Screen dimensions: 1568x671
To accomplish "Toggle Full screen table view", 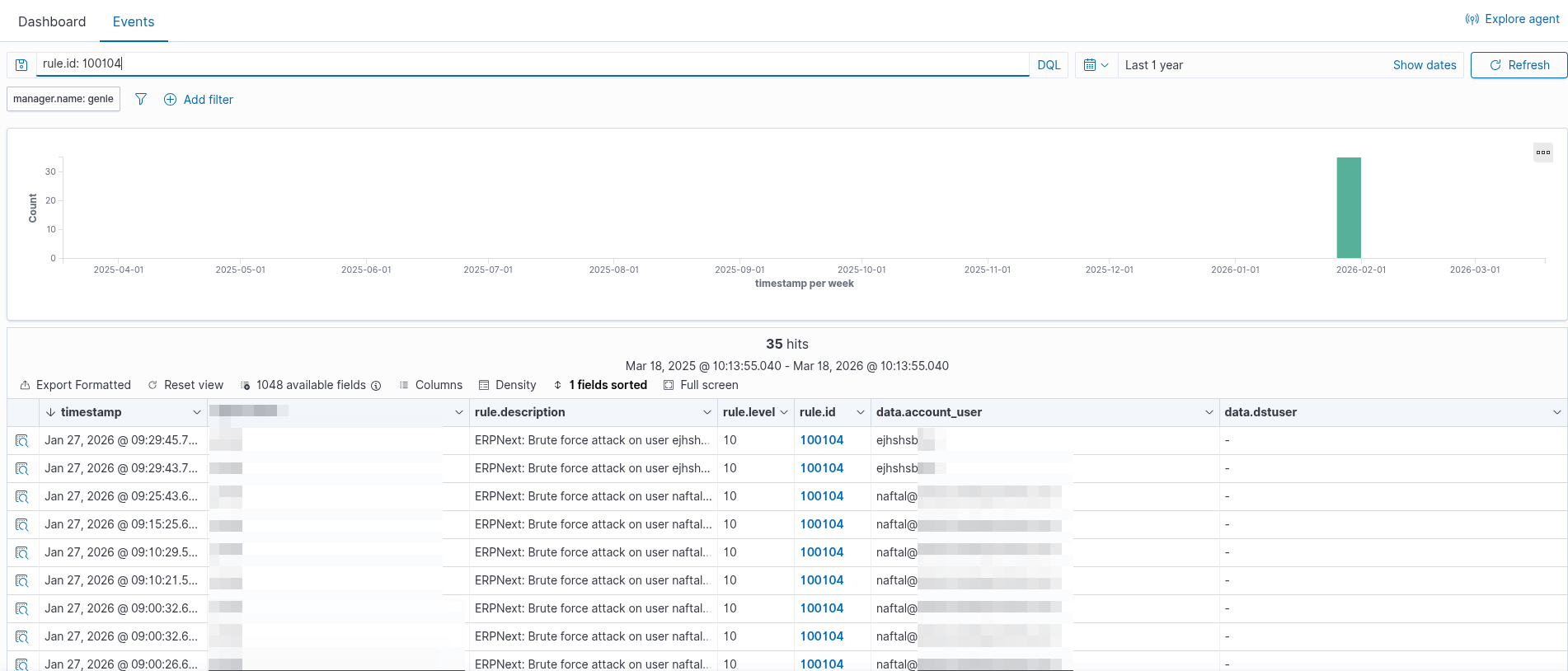I will pos(701,385).
